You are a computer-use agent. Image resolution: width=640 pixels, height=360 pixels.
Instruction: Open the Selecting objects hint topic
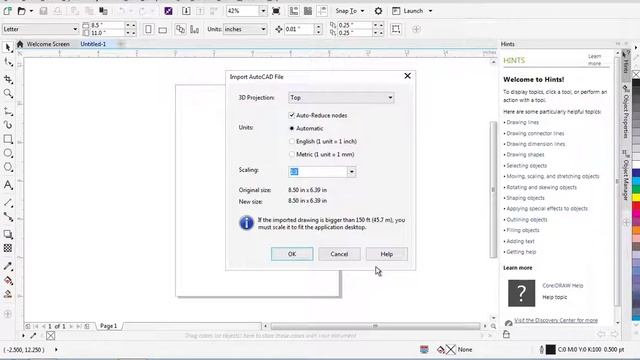tap(527, 166)
